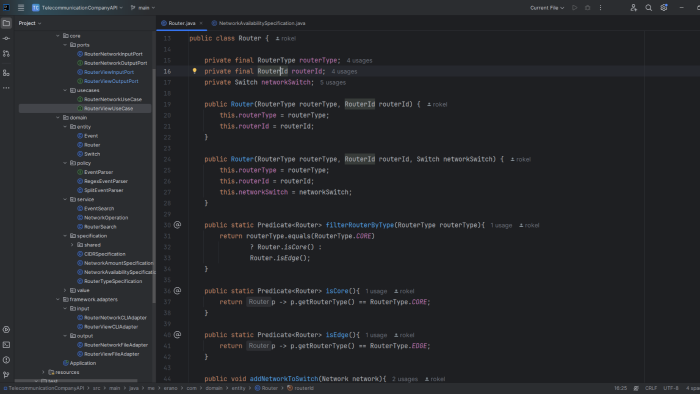Click the project tree horizontal scrollbar

tap(76, 381)
